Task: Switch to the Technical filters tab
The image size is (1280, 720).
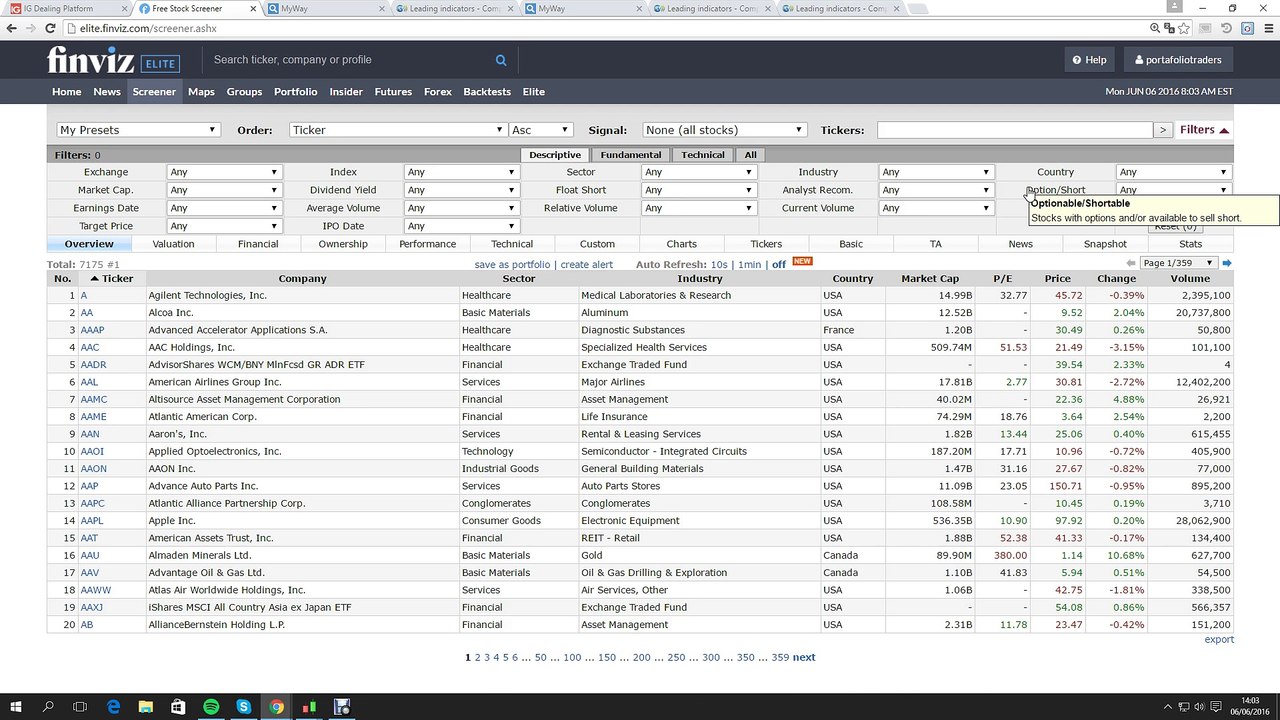Action: (703, 155)
